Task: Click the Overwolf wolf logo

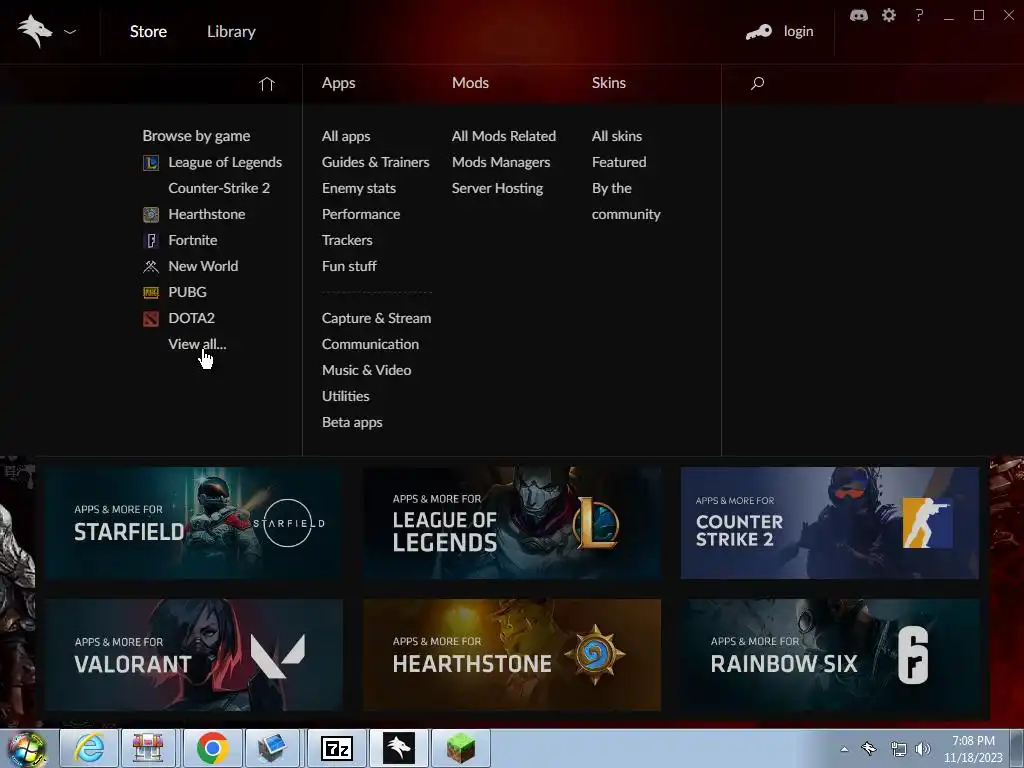Action: click(x=35, y=31)
